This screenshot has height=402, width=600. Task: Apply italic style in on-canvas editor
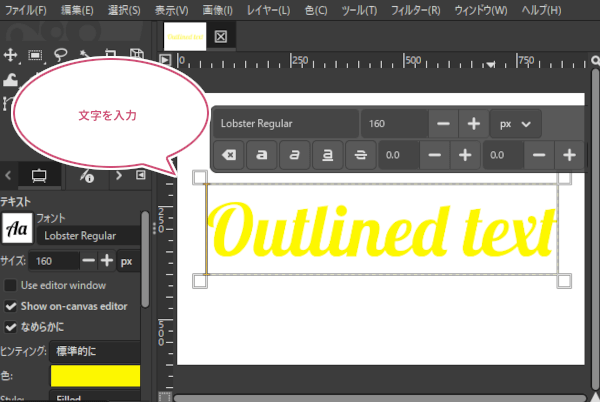293,155
